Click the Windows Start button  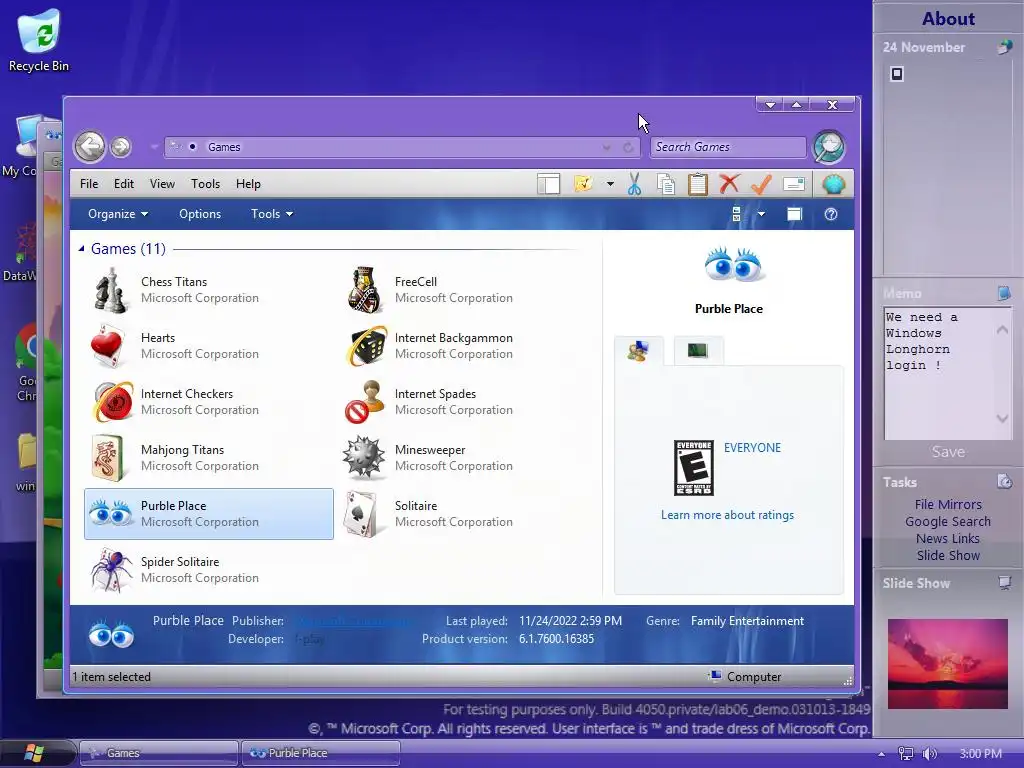coord(35,753)
